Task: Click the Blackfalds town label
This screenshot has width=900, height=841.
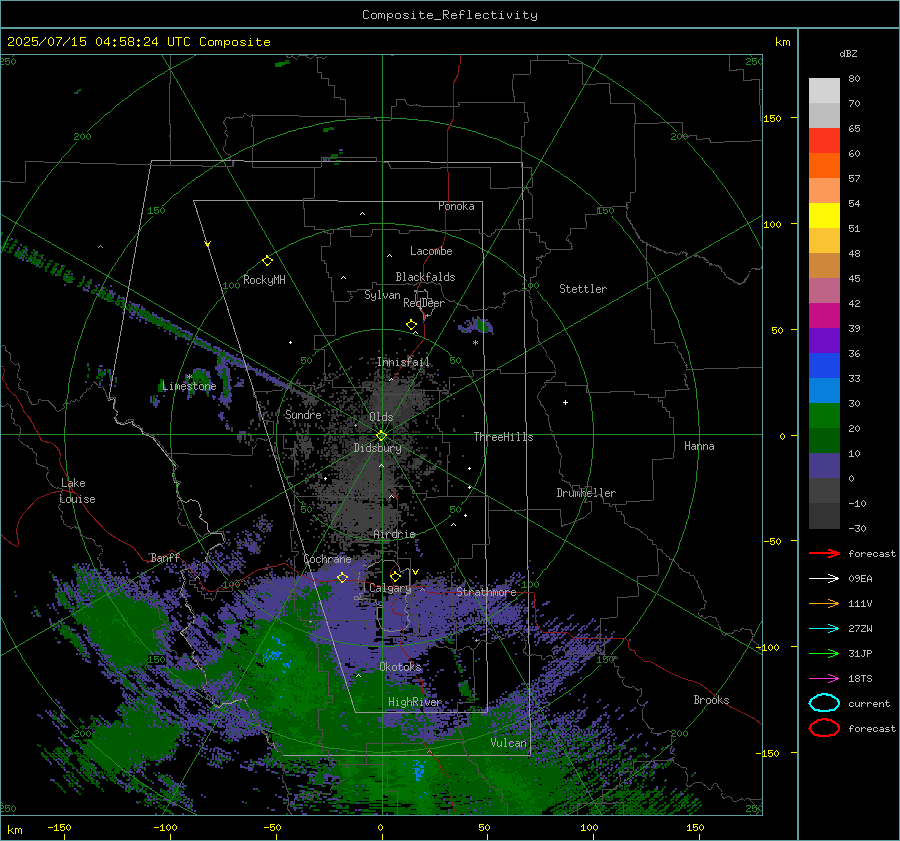Action: pyautogui.click(x=425, y=277)
